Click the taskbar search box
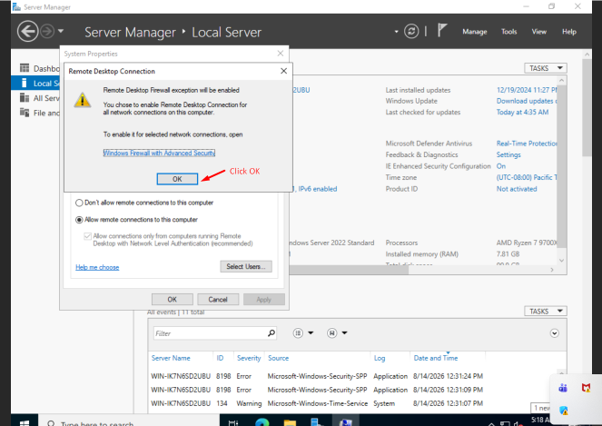The width and height of the screenshot is (602, 426). pyautogui.click(x=129, y=422)
